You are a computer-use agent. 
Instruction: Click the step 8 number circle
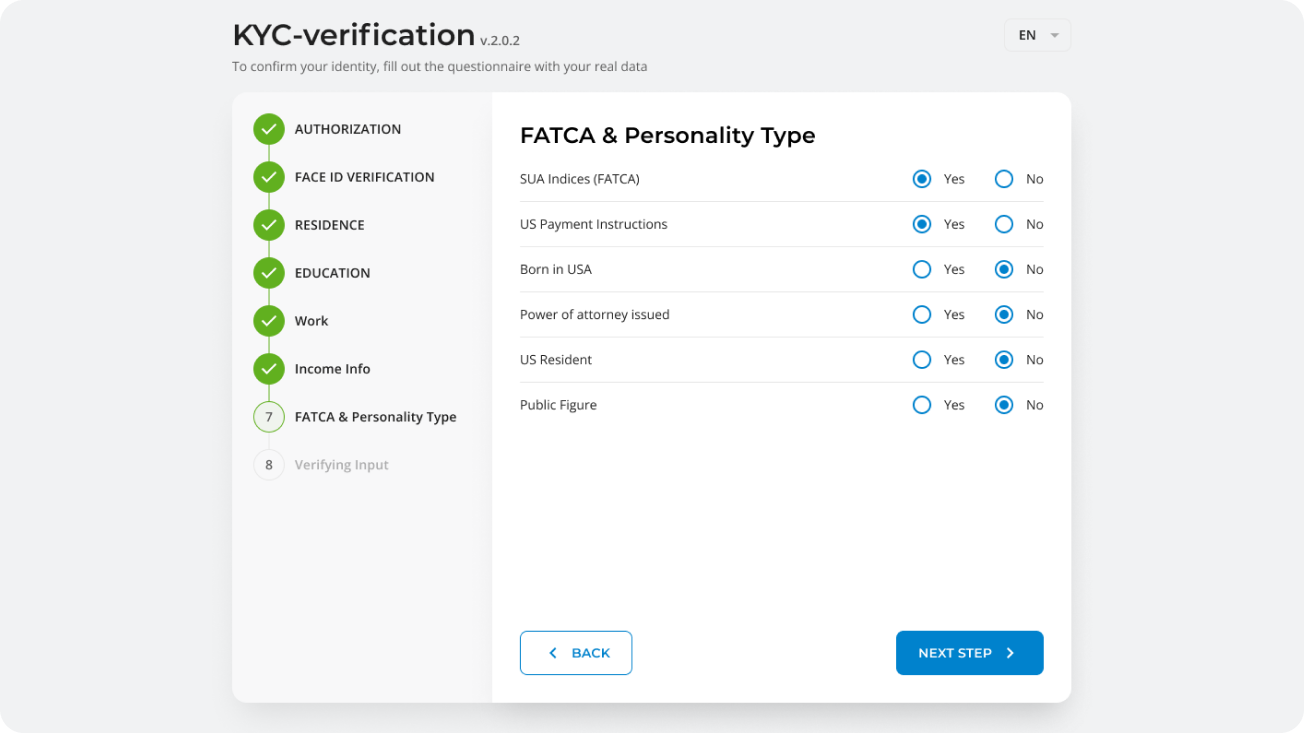point(268,465)
